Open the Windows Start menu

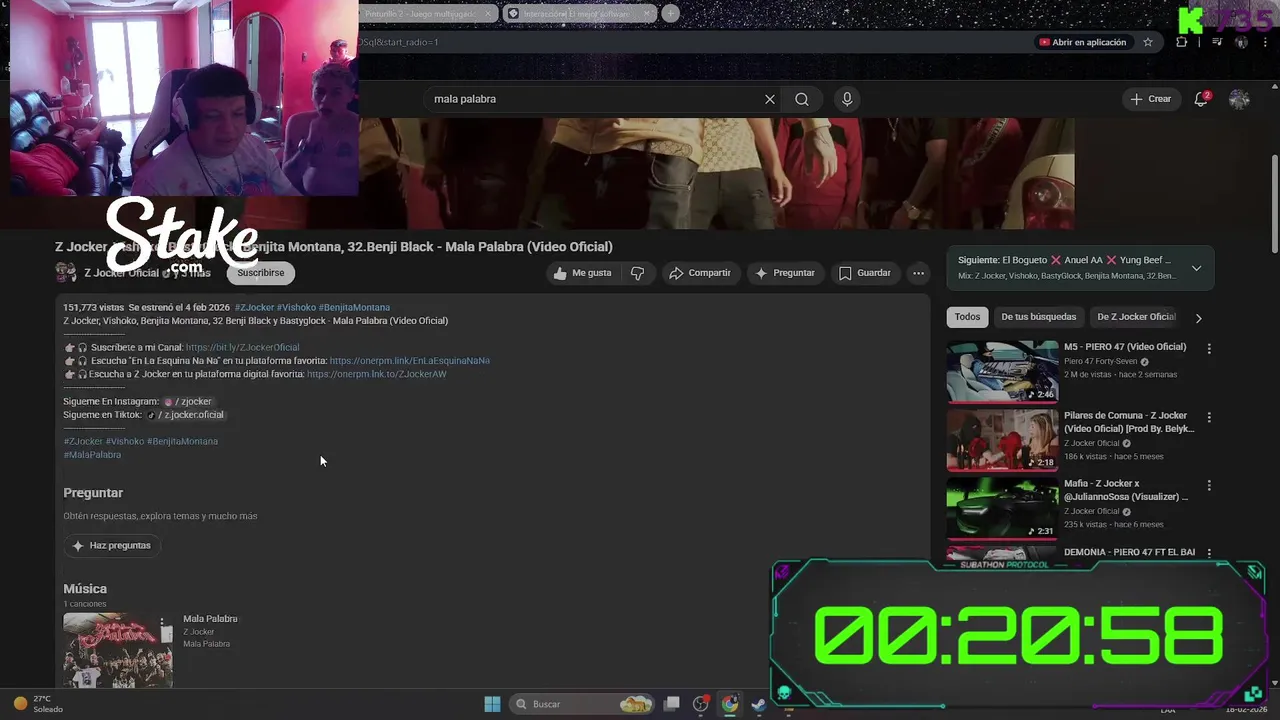pos(492,704)
